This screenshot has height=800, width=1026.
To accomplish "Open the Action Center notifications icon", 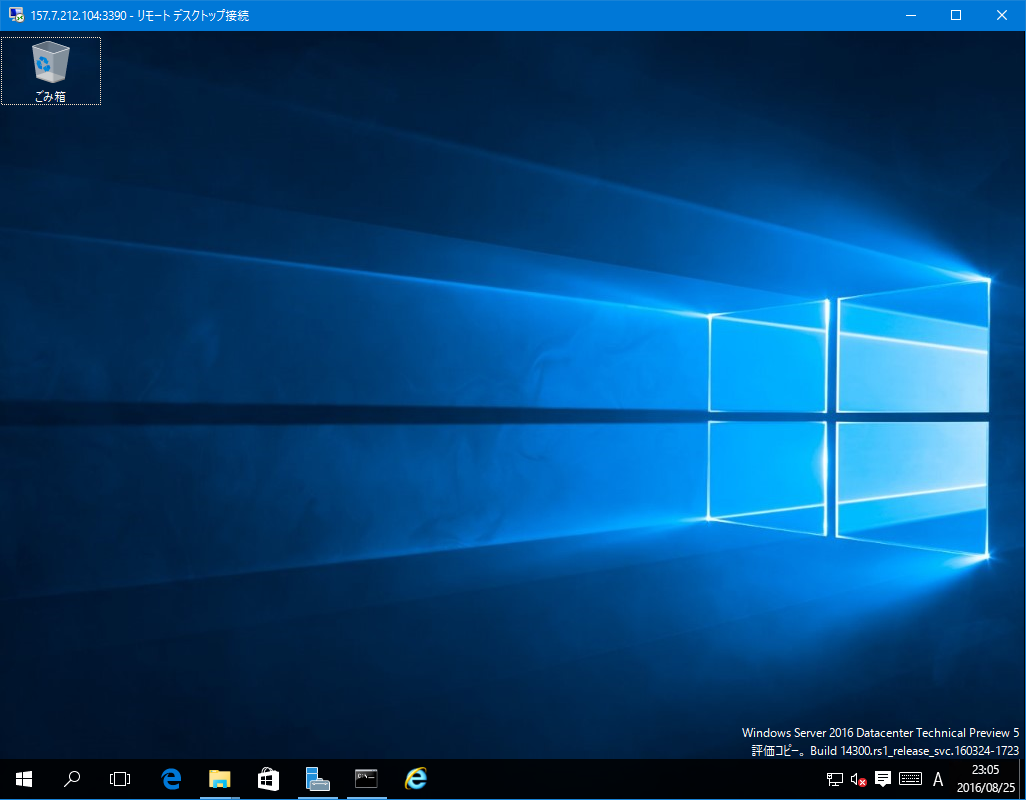I will point(883,779).
